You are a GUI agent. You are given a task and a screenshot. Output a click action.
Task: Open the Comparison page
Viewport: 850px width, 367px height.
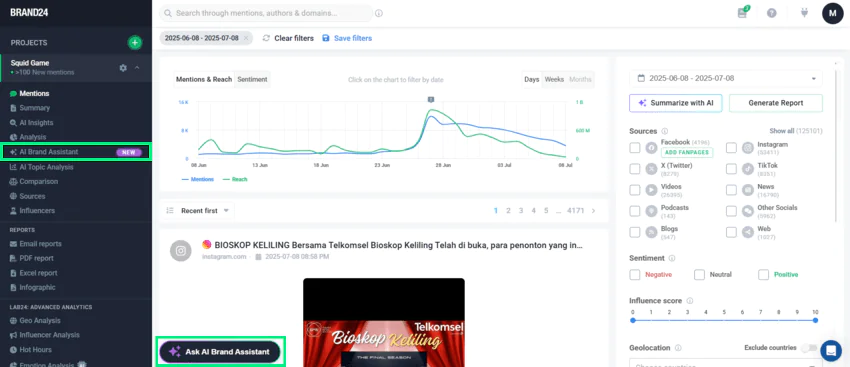click(x=38, y=182)
